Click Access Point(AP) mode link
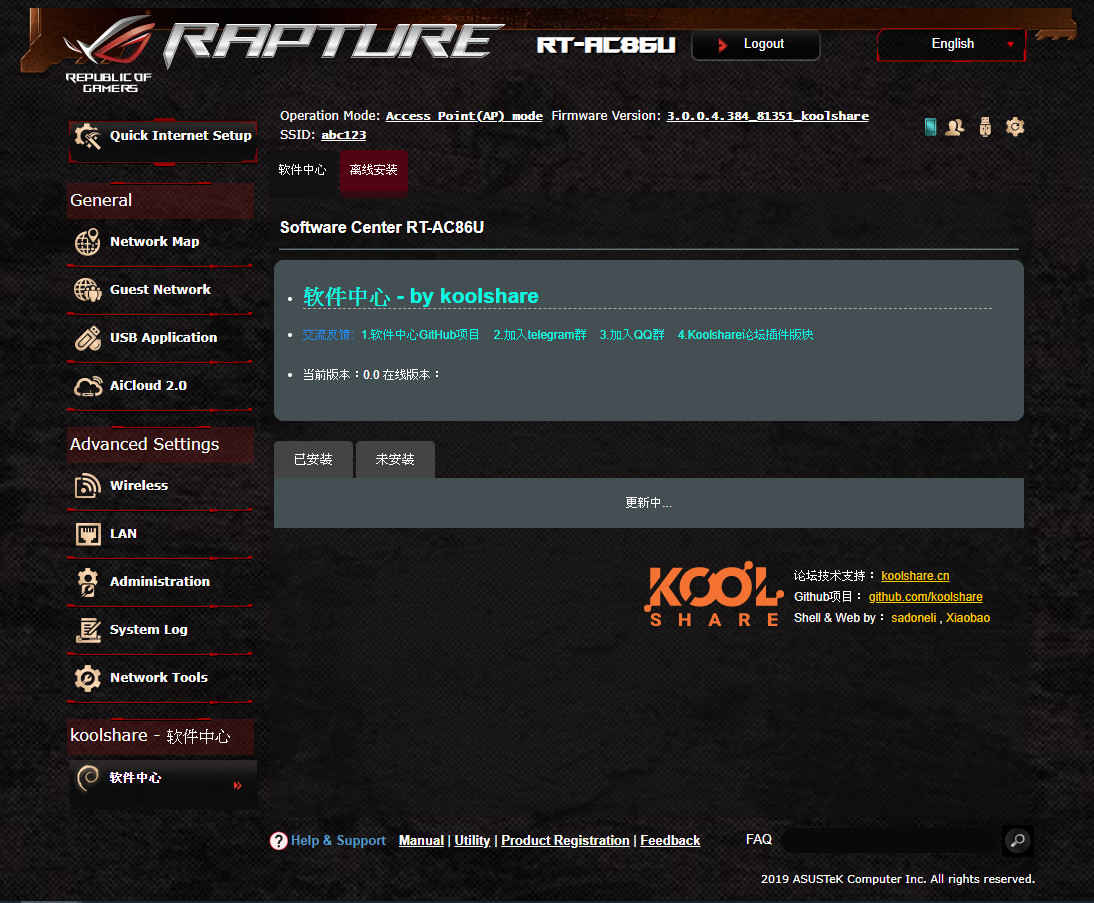The width and height of the screenshot is (1094, 903). click(x=464, y=116)
